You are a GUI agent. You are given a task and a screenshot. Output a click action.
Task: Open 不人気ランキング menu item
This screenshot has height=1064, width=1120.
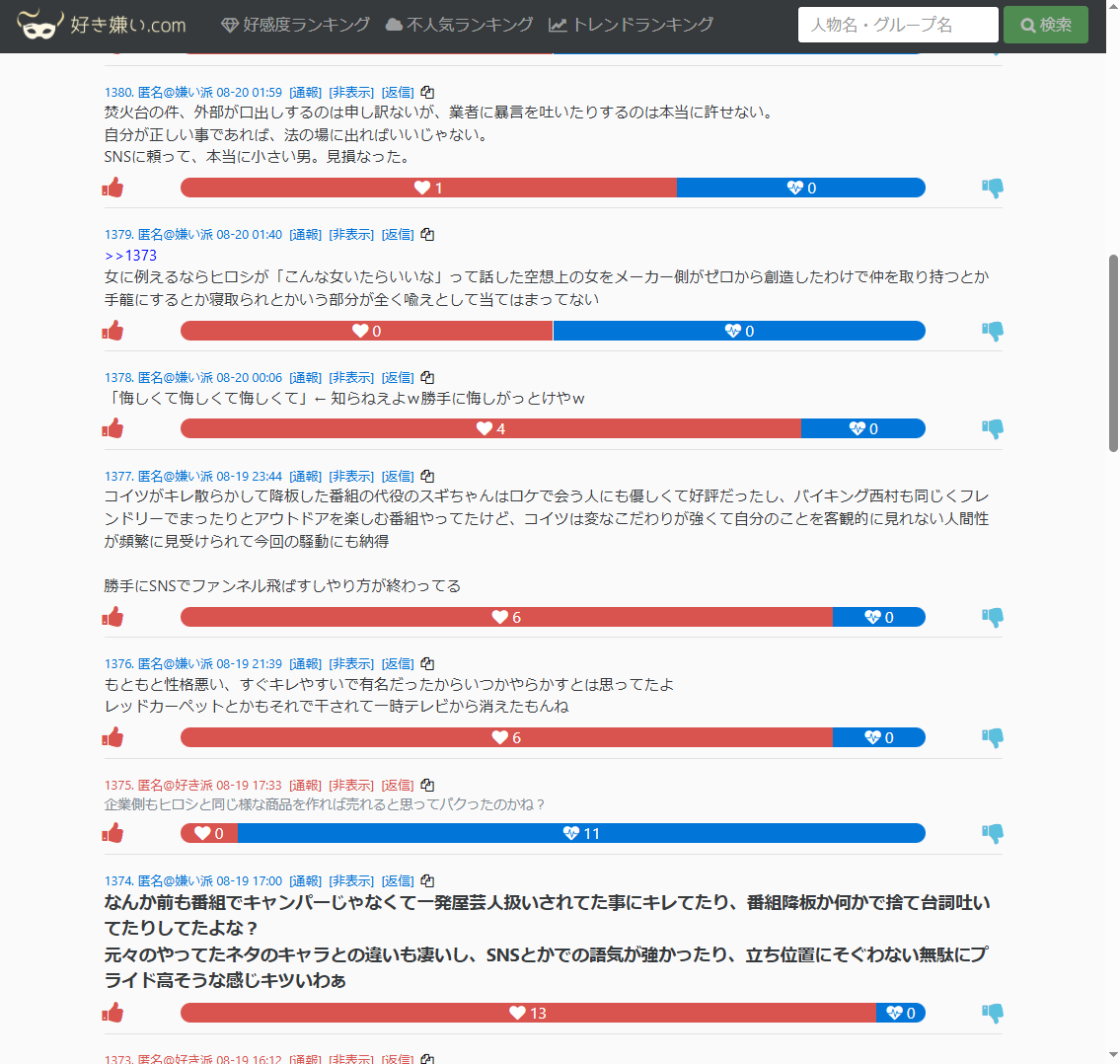(459, 25)
